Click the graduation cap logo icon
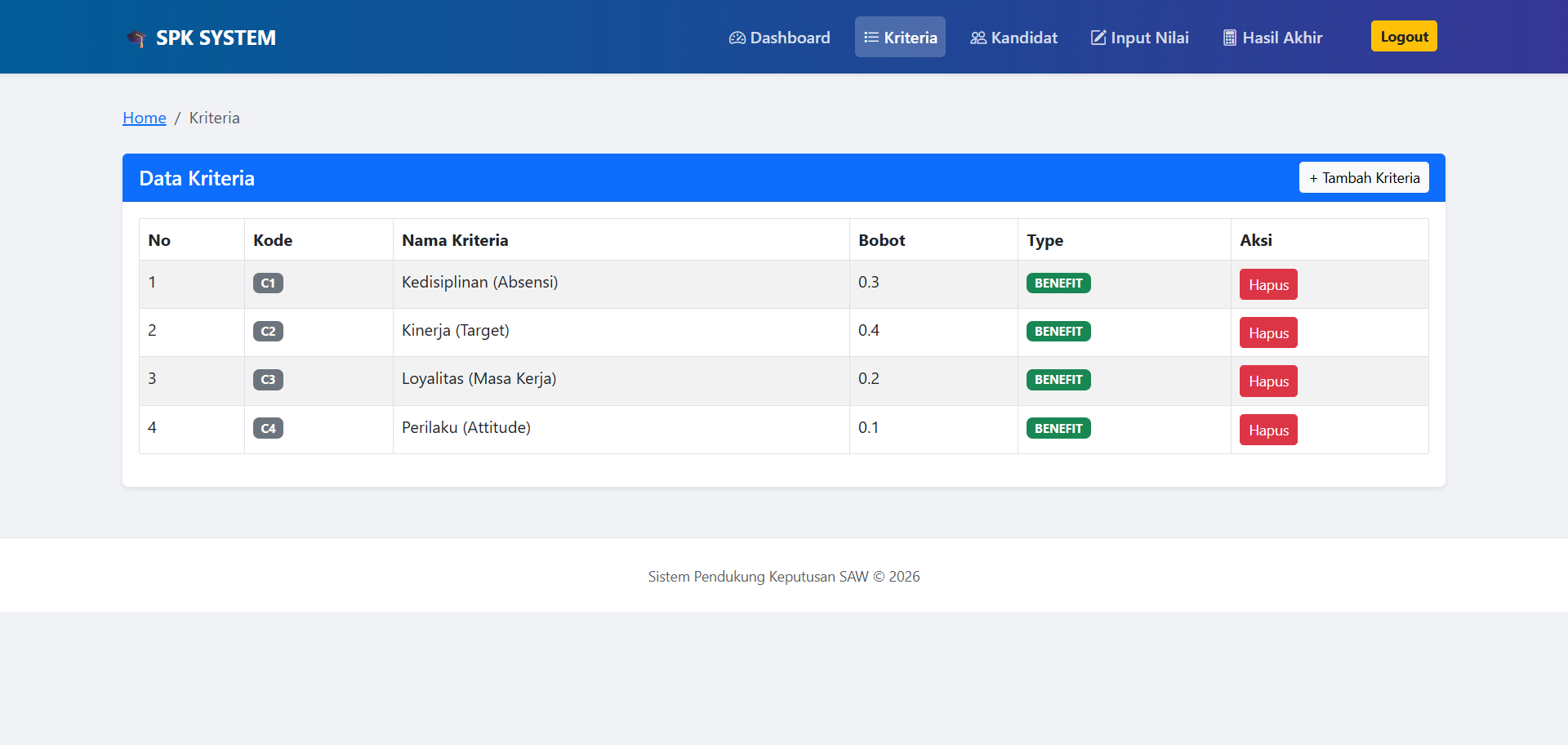Viewport: 1568px width, 745px height. [136, 38]
